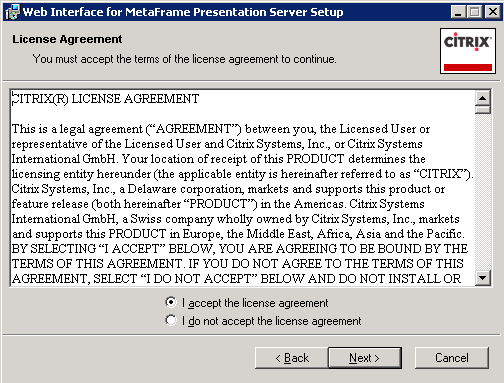504x383 pixels.
Task: Click inside the license agreement text box
Action: 242,188
